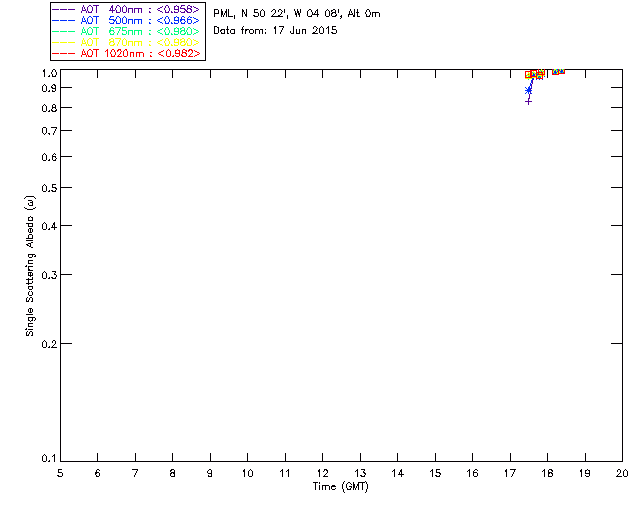Click the y-axis tick label '0.2'
640x512 pixels.
(49, 344)
